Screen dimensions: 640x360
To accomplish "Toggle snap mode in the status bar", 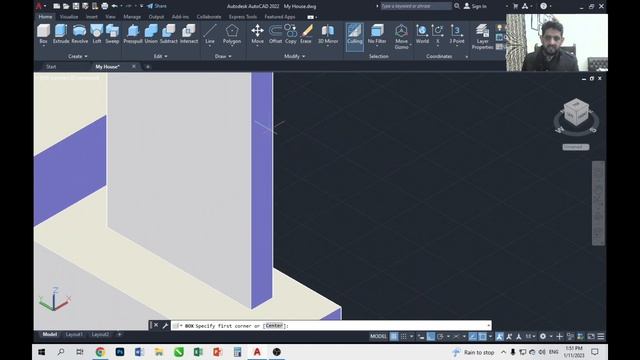I will 403,336.
